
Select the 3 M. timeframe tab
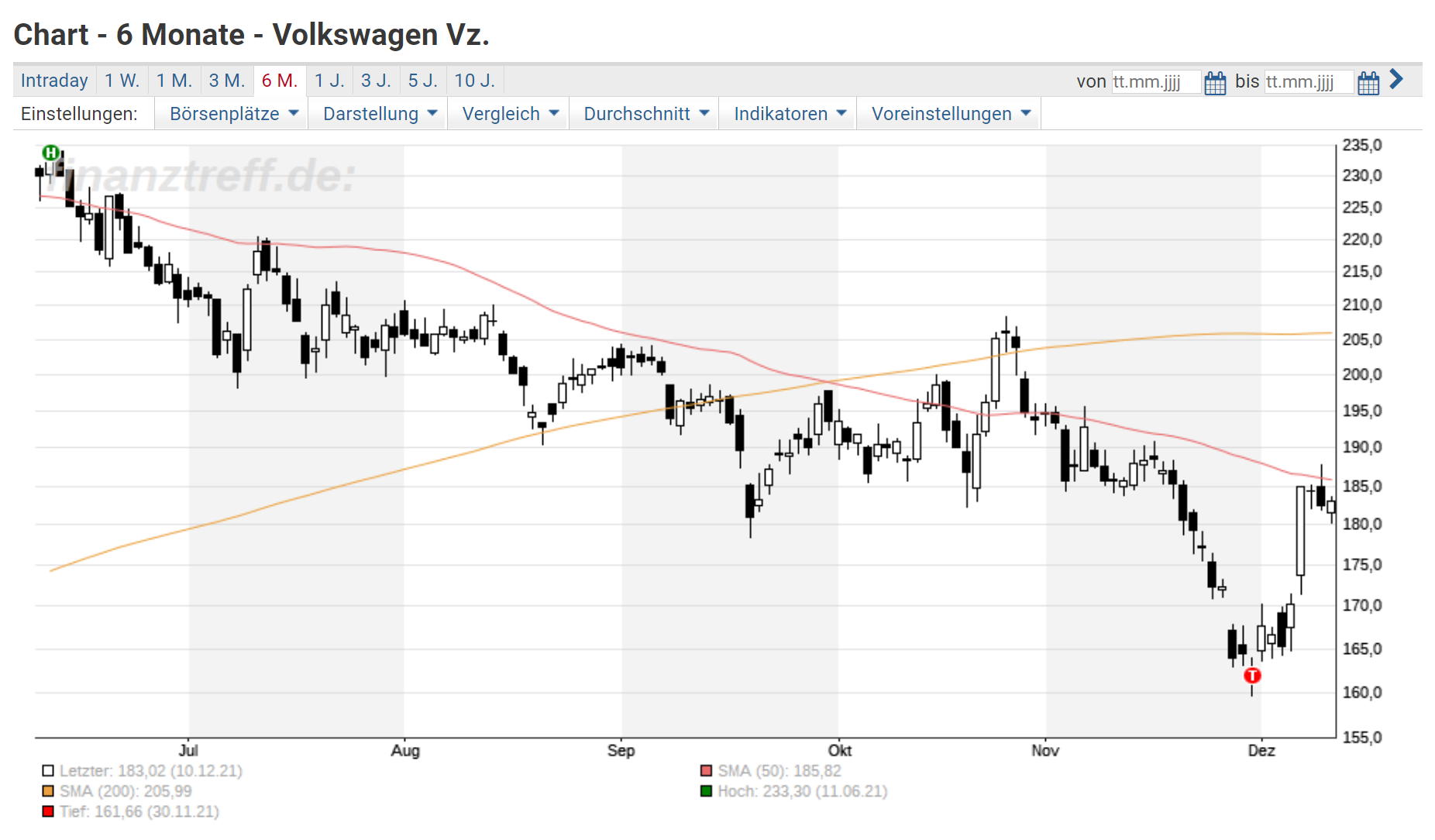pos(226,81)
